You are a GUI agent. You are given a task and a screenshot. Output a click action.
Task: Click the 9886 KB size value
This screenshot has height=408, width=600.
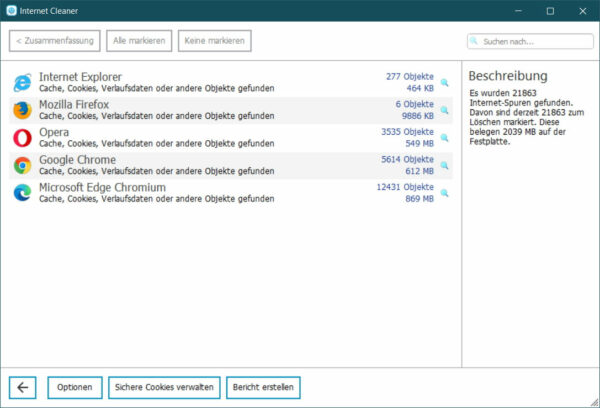pos(418,116)
